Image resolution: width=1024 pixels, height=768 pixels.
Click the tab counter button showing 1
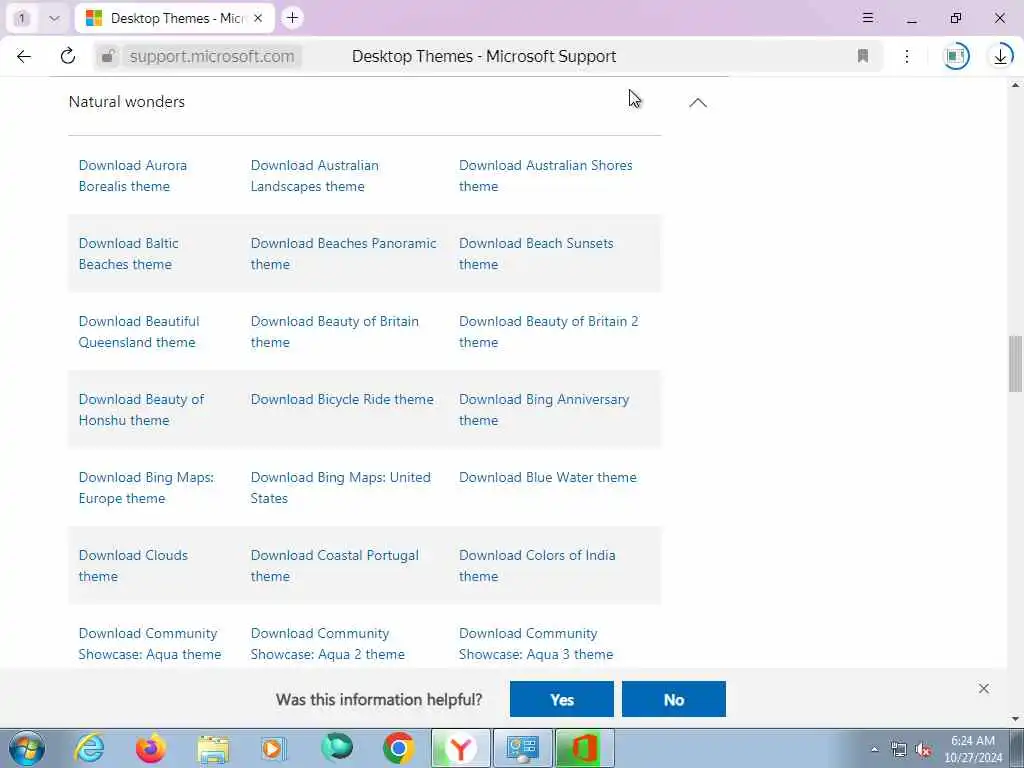click(x=22, y=18)
